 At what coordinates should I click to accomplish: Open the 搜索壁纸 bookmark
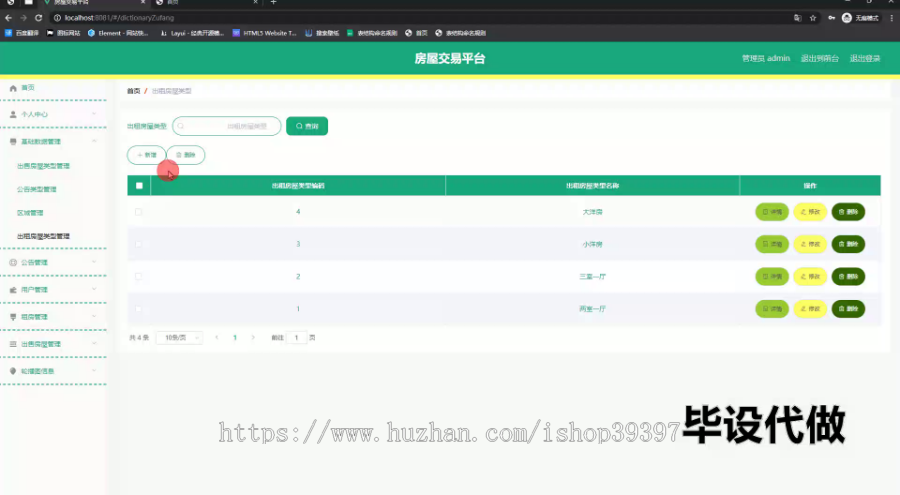point(322,33)
